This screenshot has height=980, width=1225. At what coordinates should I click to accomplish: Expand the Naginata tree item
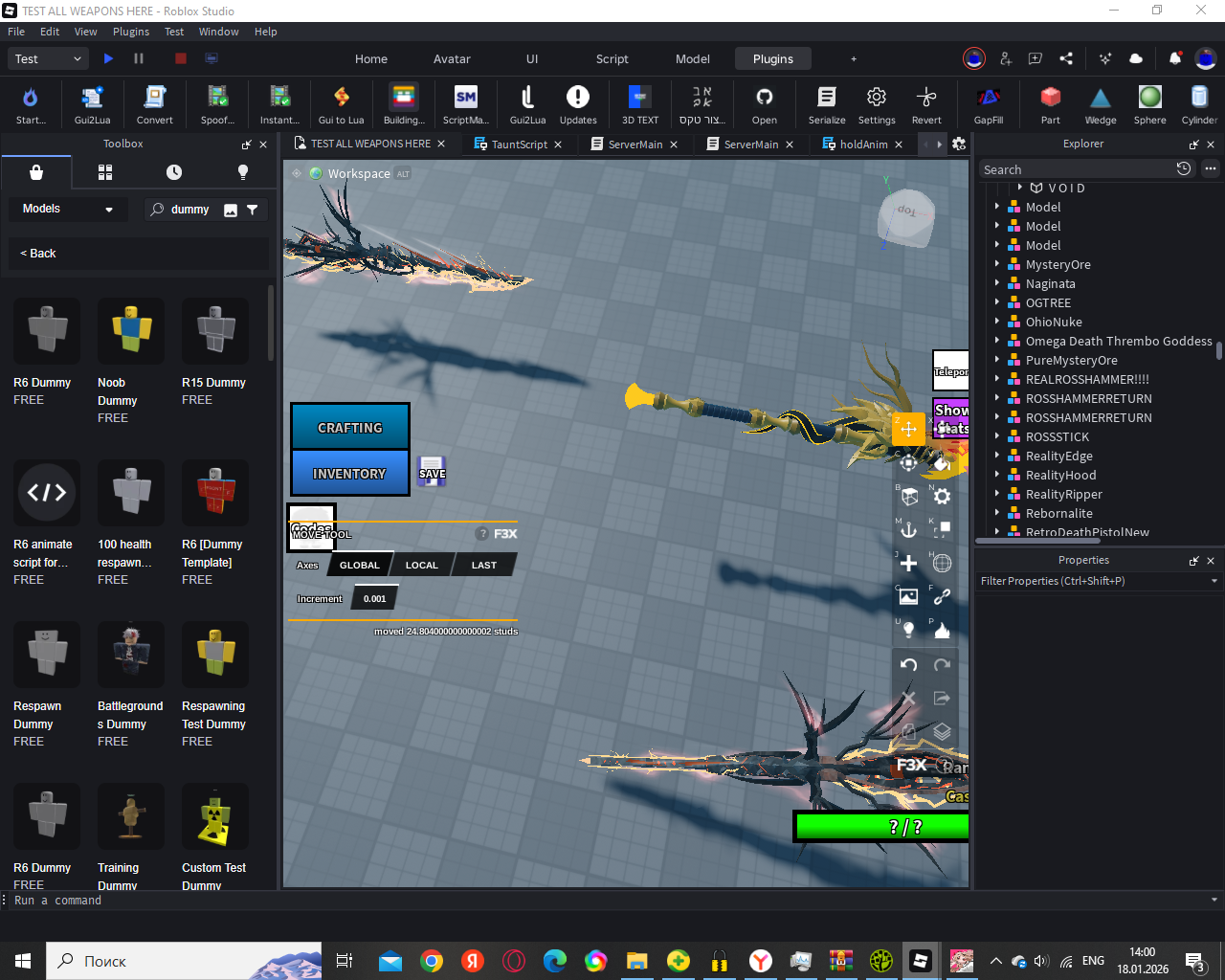point(997,282)
